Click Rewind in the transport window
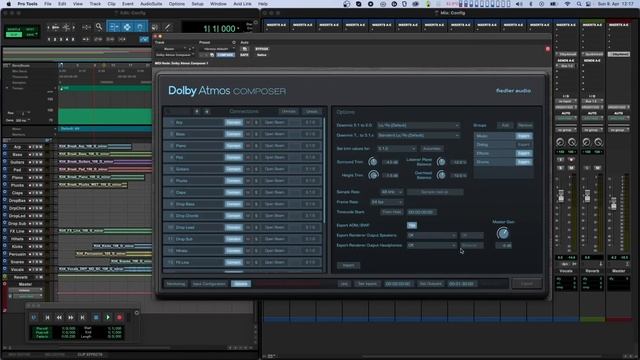Image resolution: width=640 pixels, height=360 pixels. coord(59,317)
